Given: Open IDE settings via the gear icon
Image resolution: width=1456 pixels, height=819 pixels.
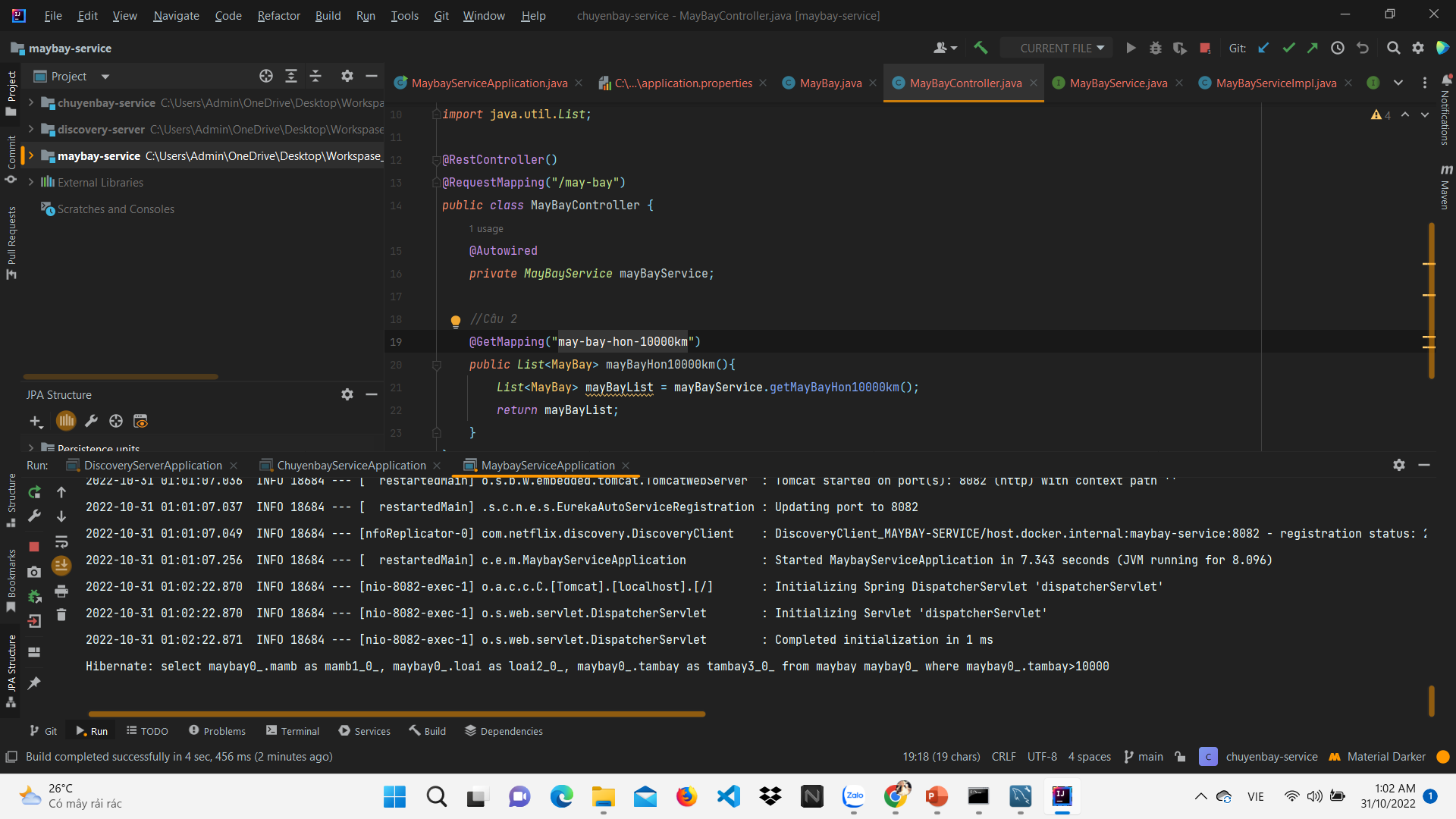Looking at the screenshot, I should coord(1419,47).
